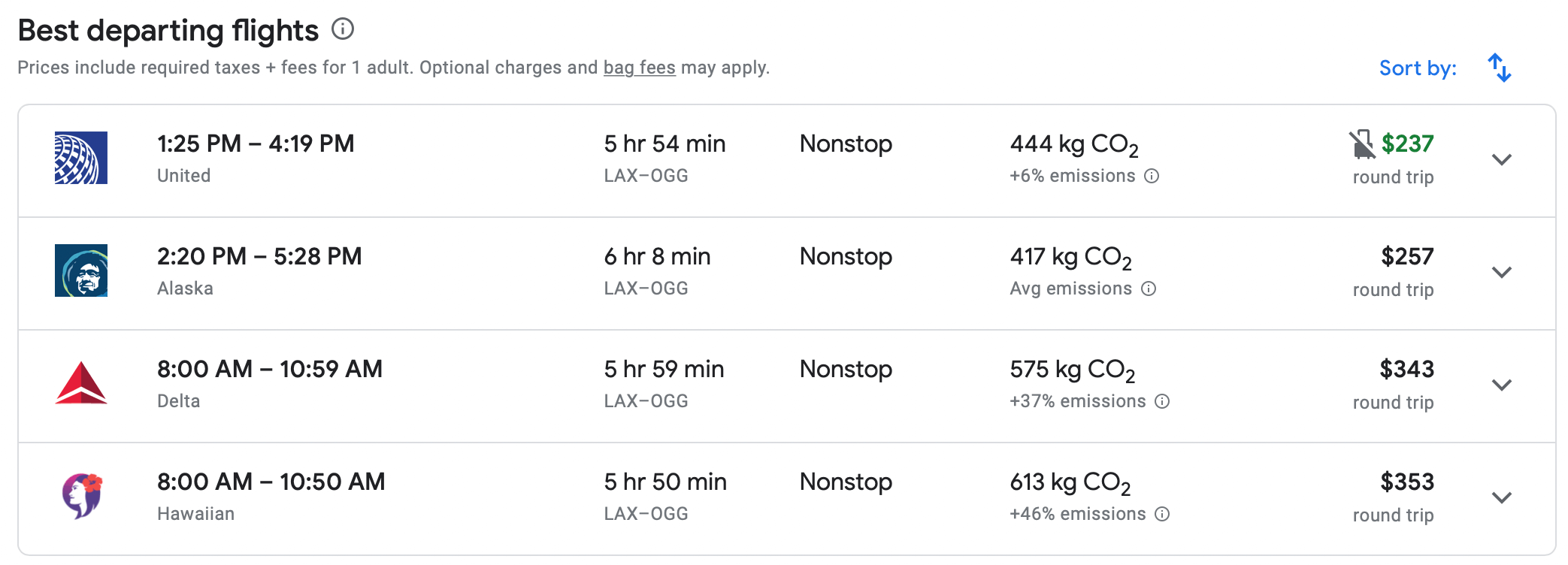Open info for Avg emissions
The height and width of the screenshot is (565, 1568).
(x=1149, y=289)
